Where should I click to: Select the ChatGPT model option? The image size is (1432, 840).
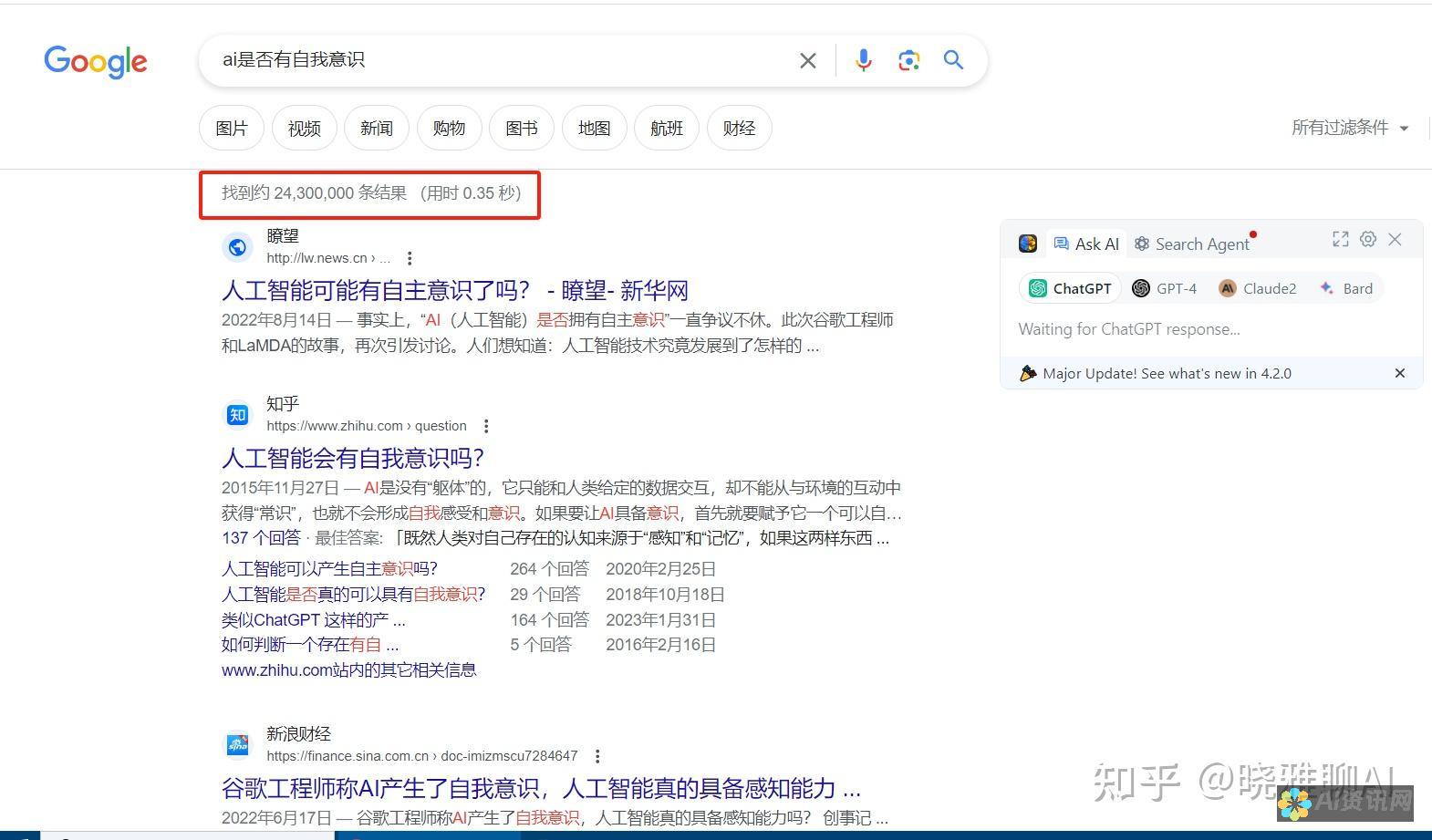pyautogui.click(x=1071, y=288)
